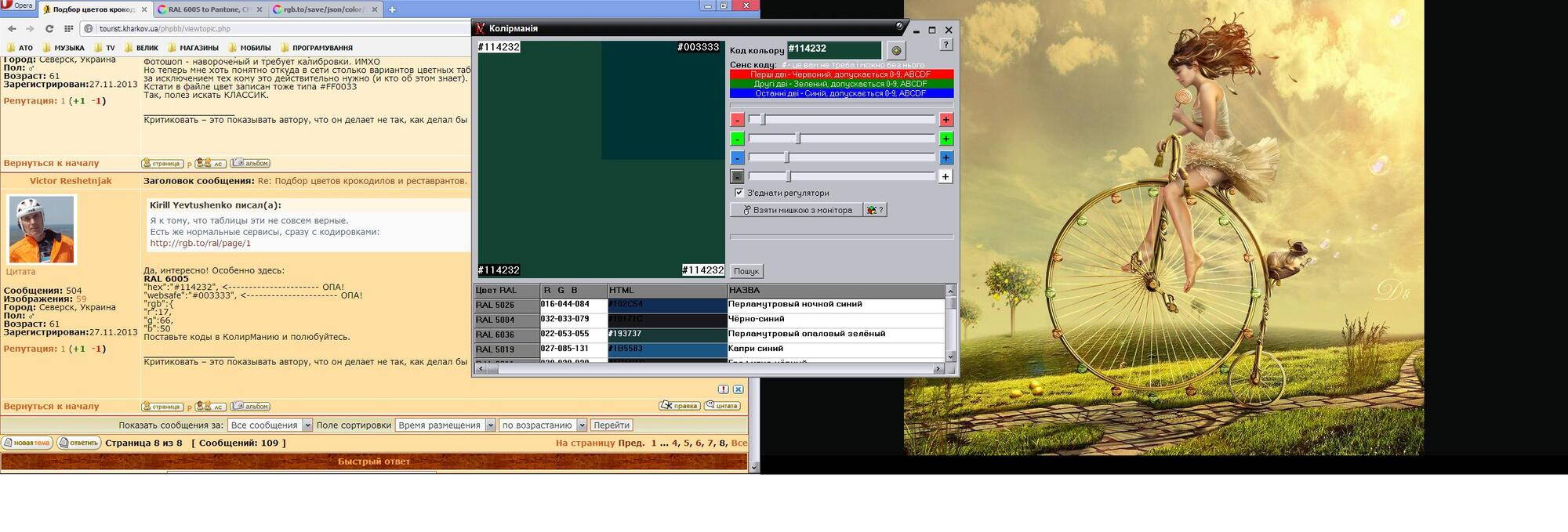Viewport: 1568px width, 532px height.
Task: Reload the page with browser refresh icon
Action: (49, 29)
